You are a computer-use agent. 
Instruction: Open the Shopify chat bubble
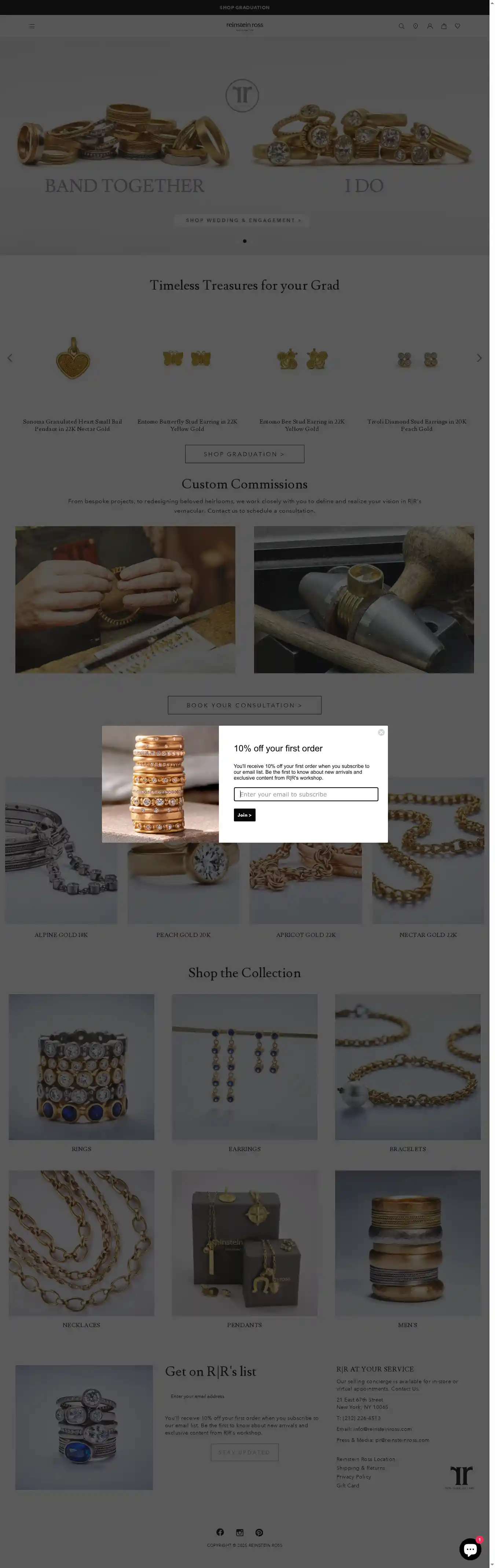[470, 1549]
